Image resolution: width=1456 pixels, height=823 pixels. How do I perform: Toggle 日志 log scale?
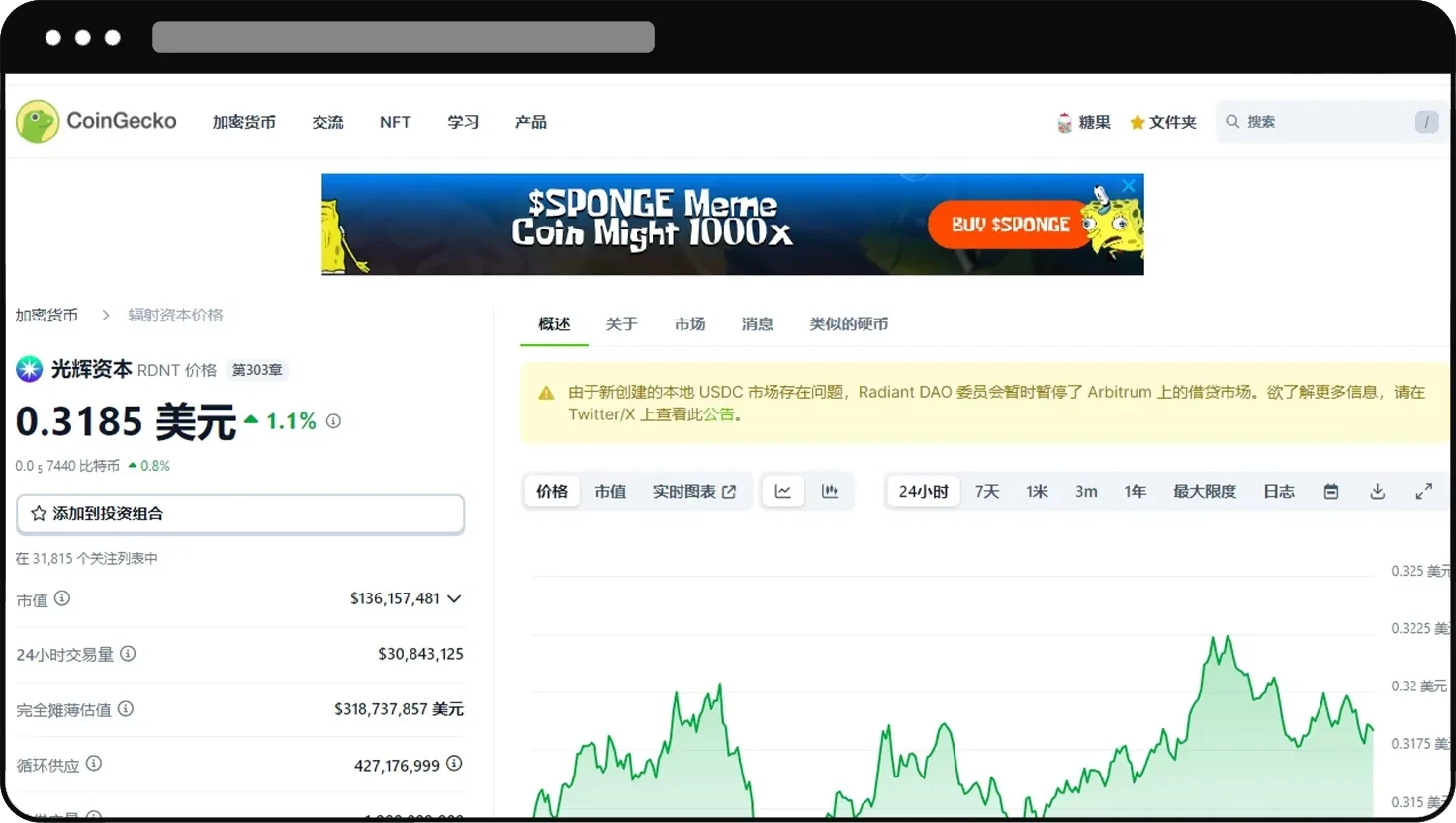(x=1279, y=492)
